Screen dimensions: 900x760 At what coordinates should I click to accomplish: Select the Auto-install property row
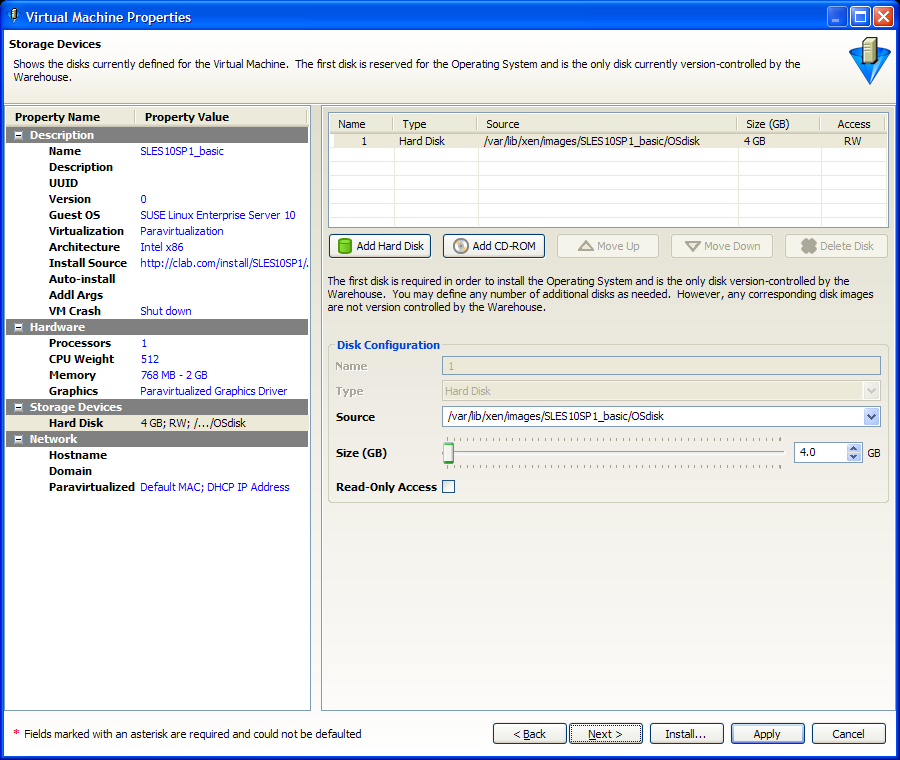[157, 280]
